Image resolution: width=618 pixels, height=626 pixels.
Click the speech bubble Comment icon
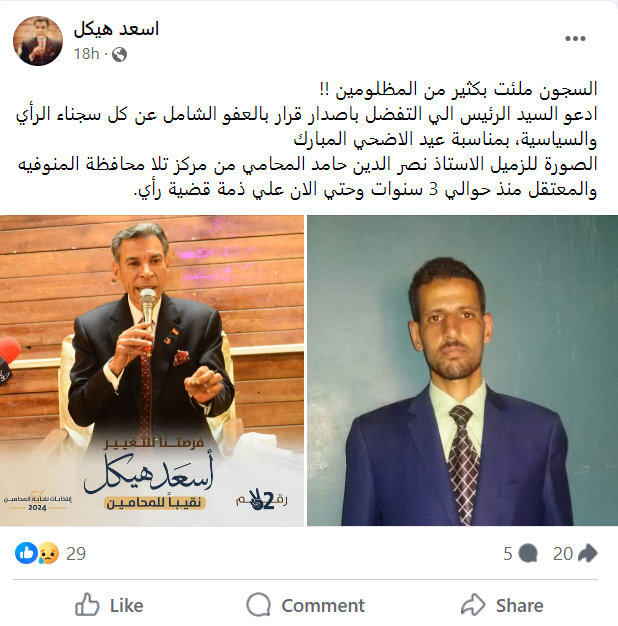click(259, 605)
